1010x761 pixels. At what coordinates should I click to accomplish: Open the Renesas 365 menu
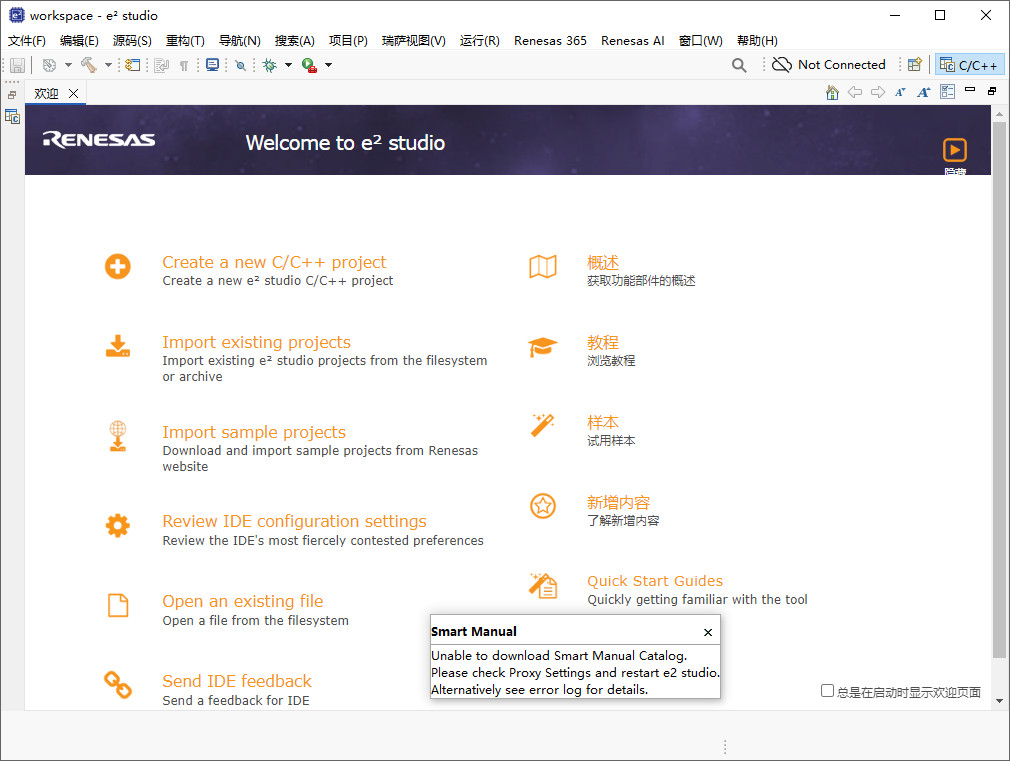(x=550, y=41)
